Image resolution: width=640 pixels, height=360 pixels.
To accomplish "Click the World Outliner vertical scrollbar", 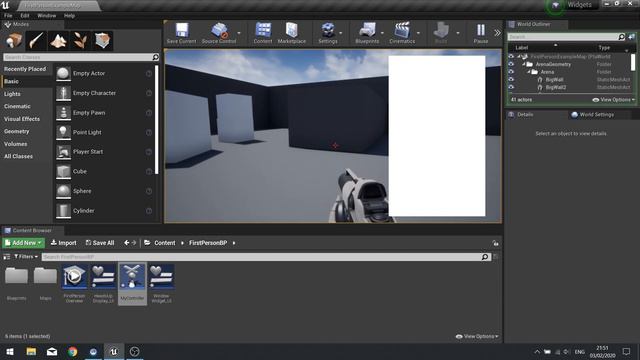I will pos(633,62).
